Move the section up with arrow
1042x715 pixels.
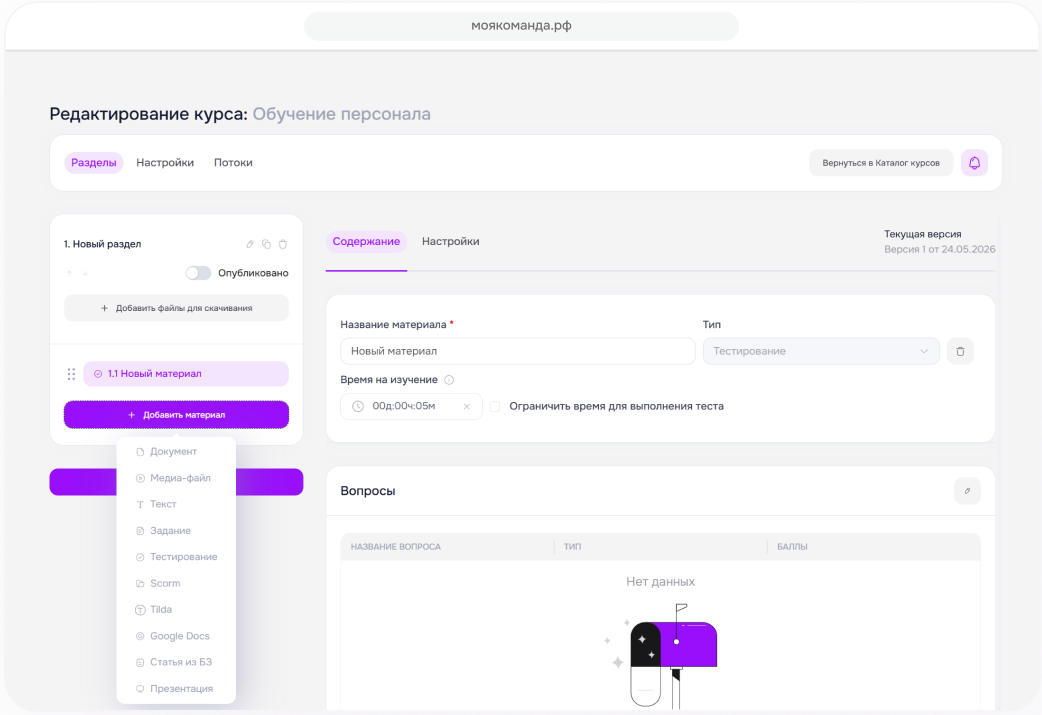tap(69, 273)
